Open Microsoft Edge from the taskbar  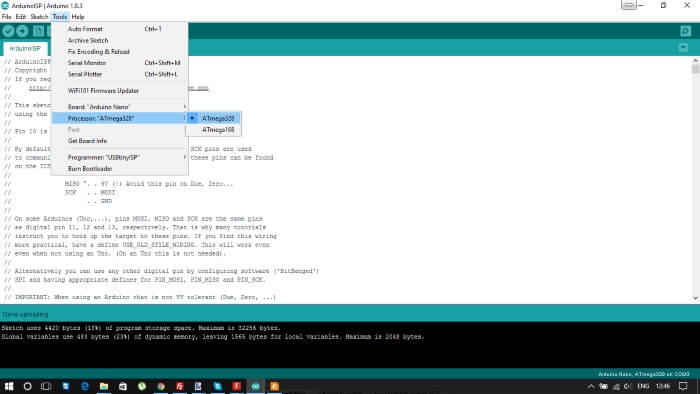[x=85, y=386]
